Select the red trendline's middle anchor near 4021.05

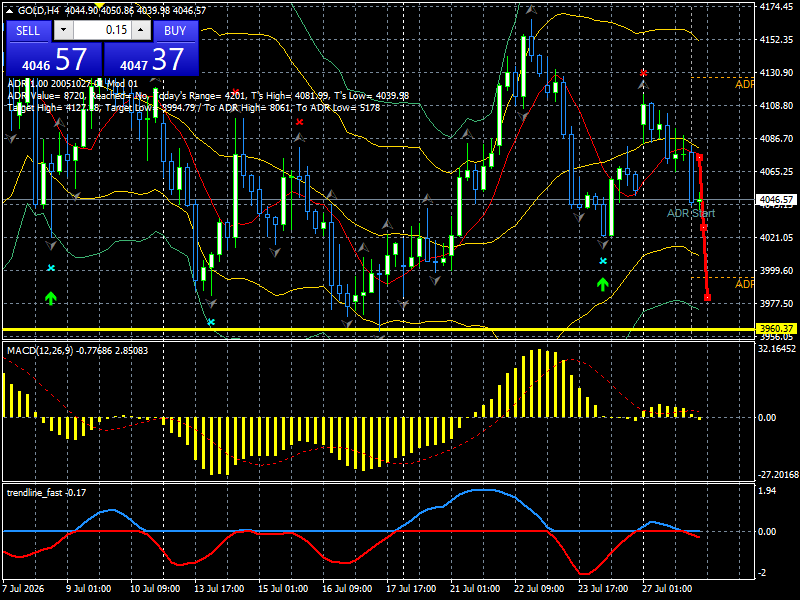point(703,228)
